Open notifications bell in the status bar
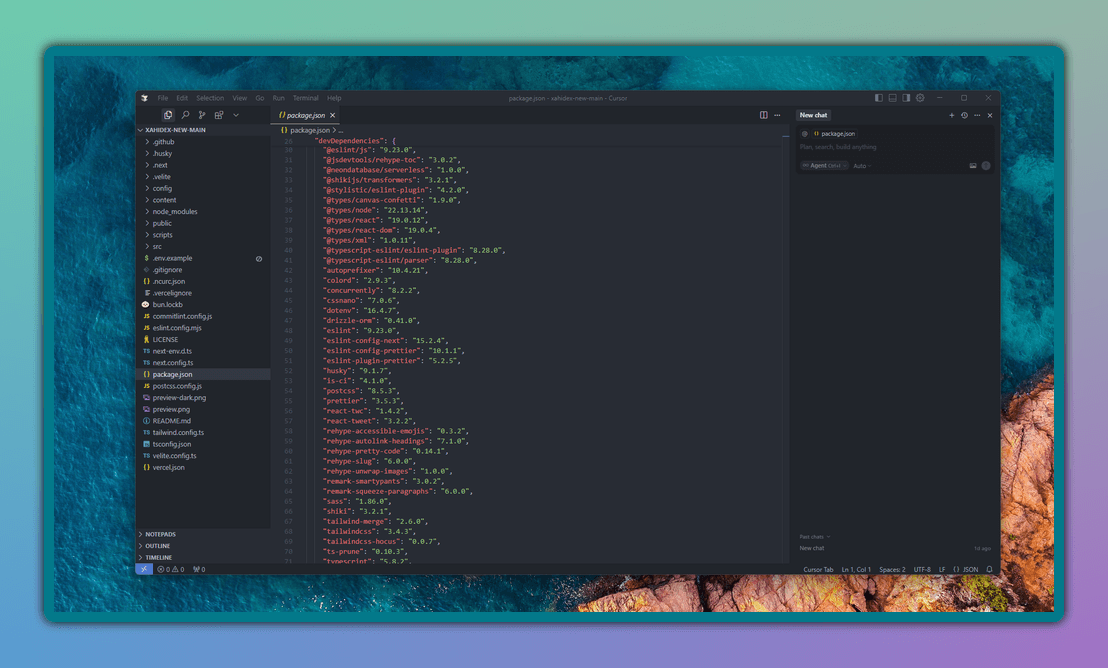 [990, 568]
